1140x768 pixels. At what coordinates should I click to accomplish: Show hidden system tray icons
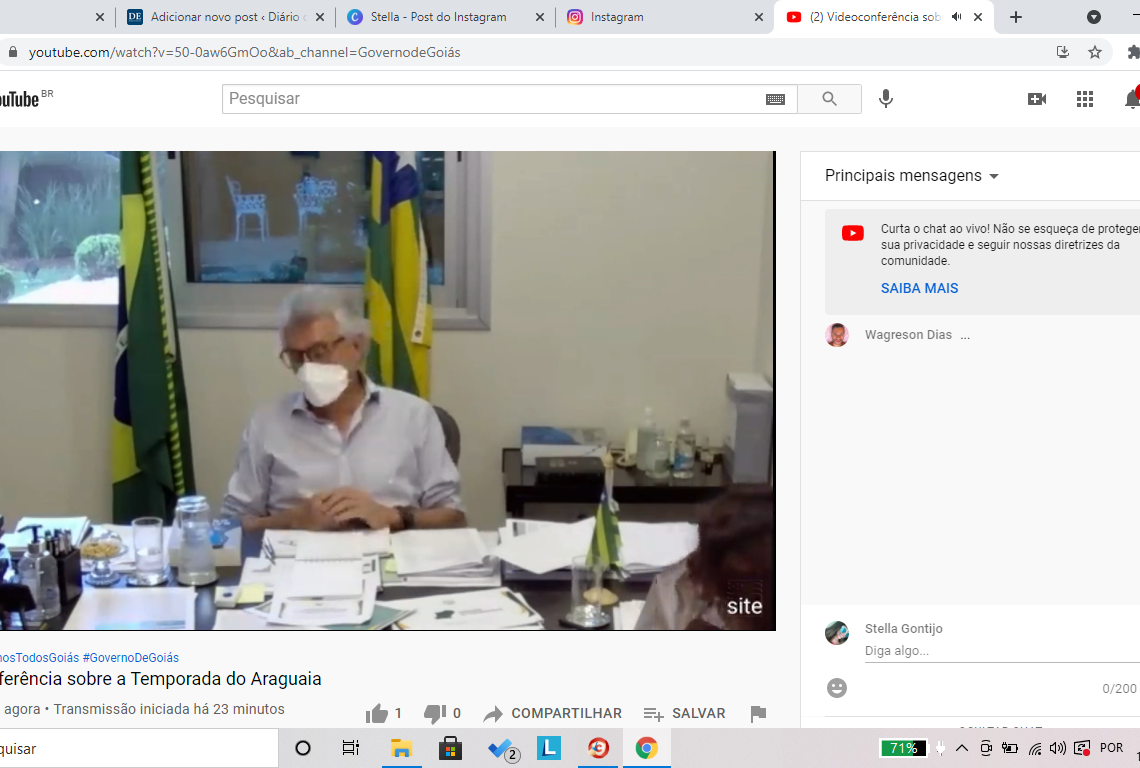click(x=962, y=748)
